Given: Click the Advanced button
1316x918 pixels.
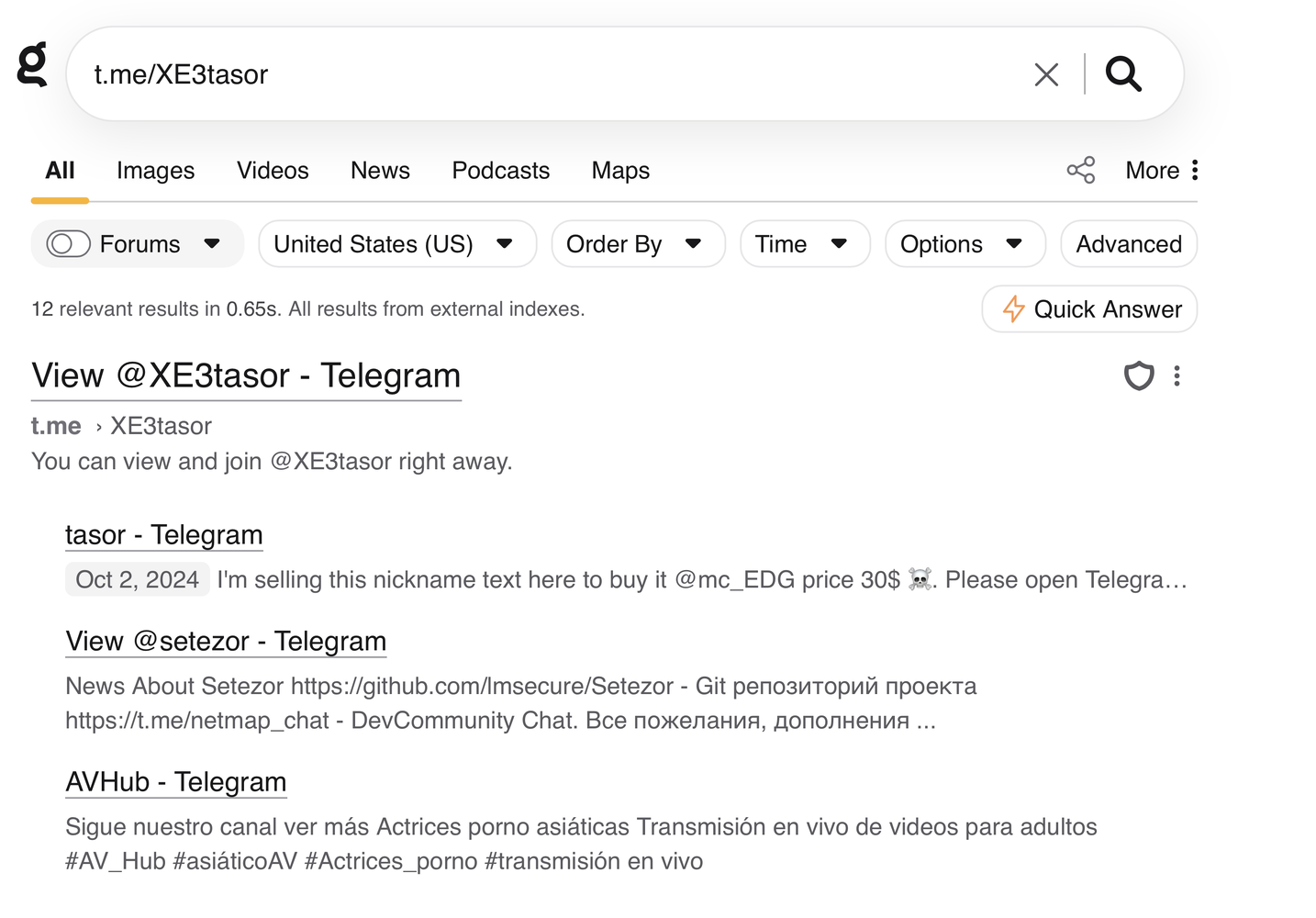Looking at the screenshot, I should [x=1129, y=244].
